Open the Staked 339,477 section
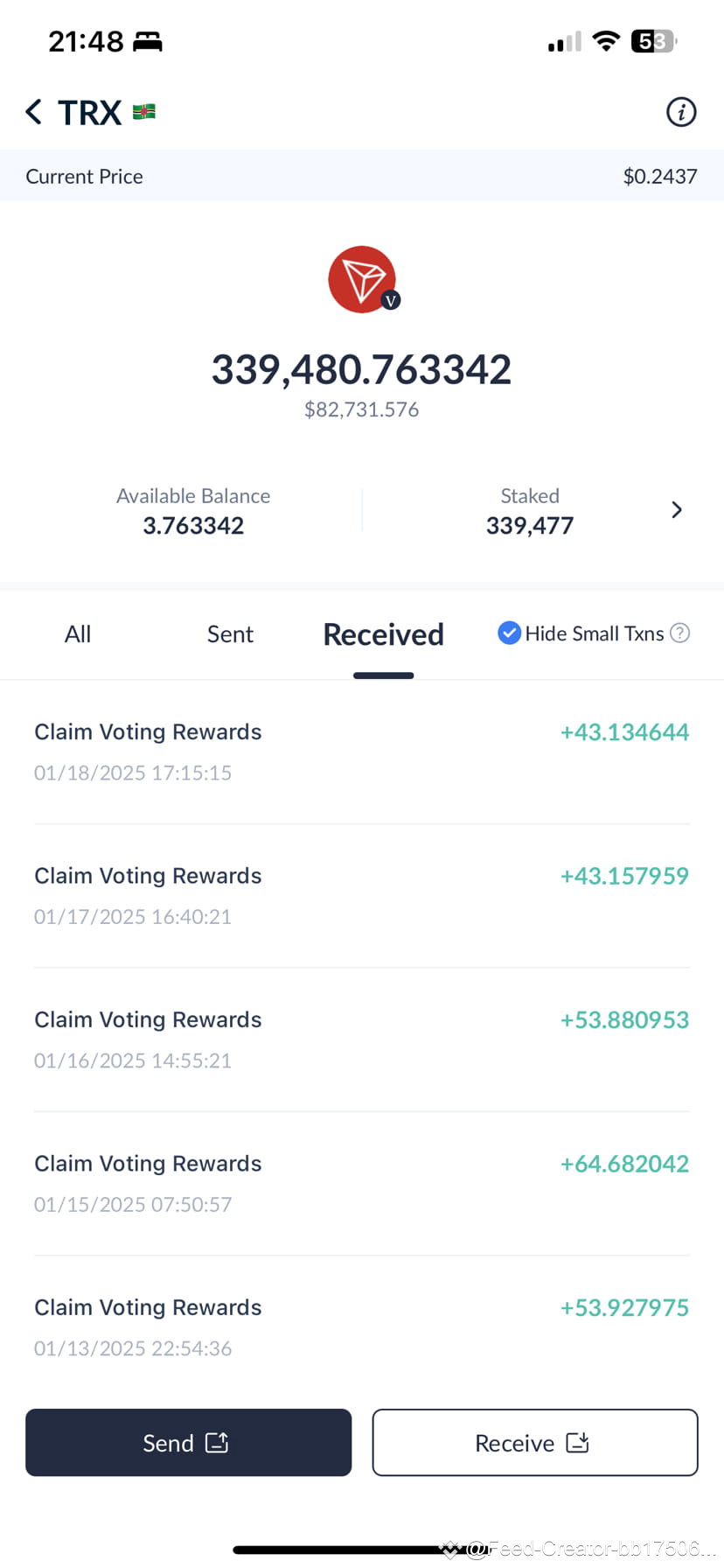 point(530,511)
